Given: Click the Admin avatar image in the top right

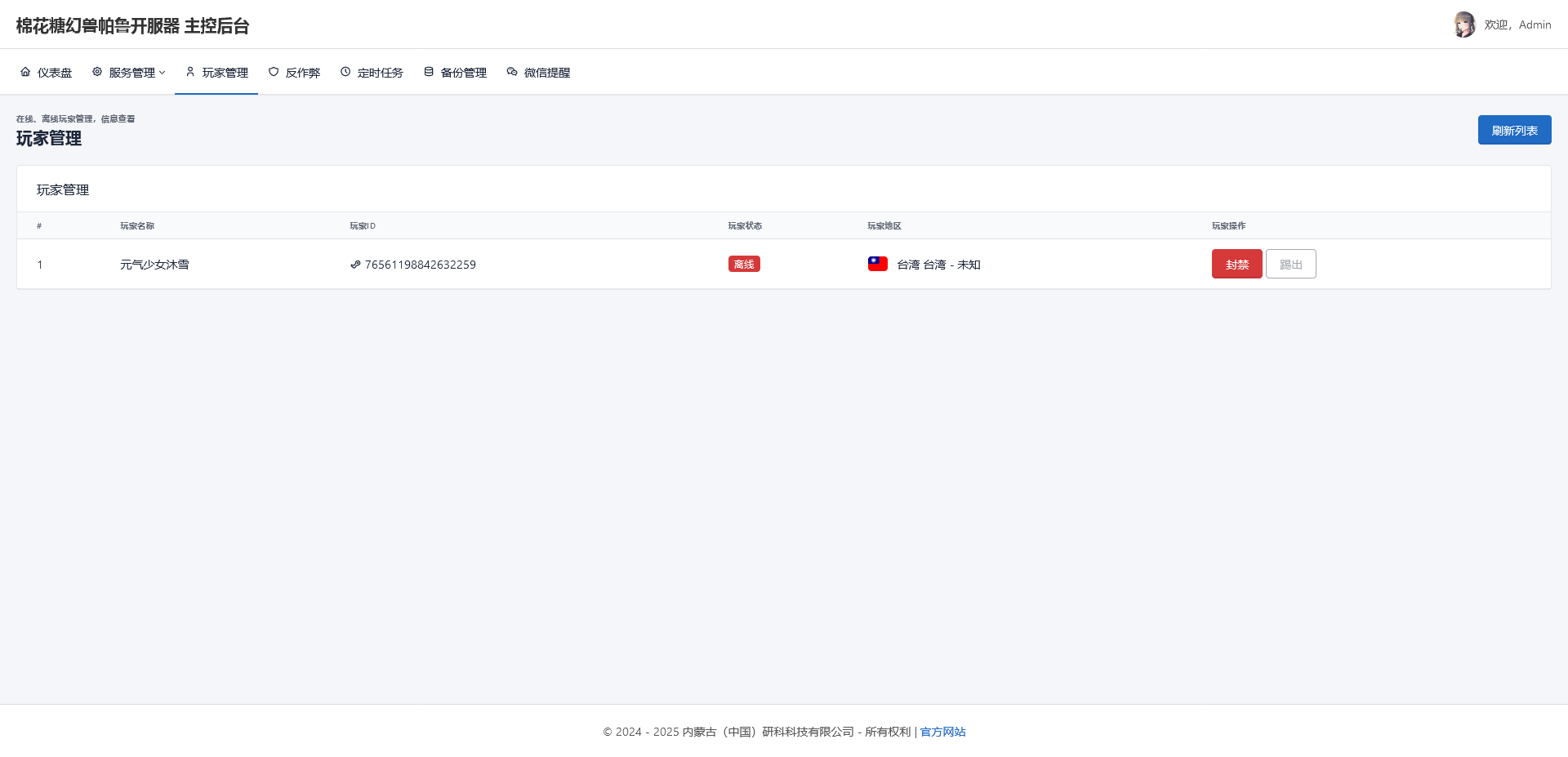Looking at the screenshot, I should click(1464, 24).
